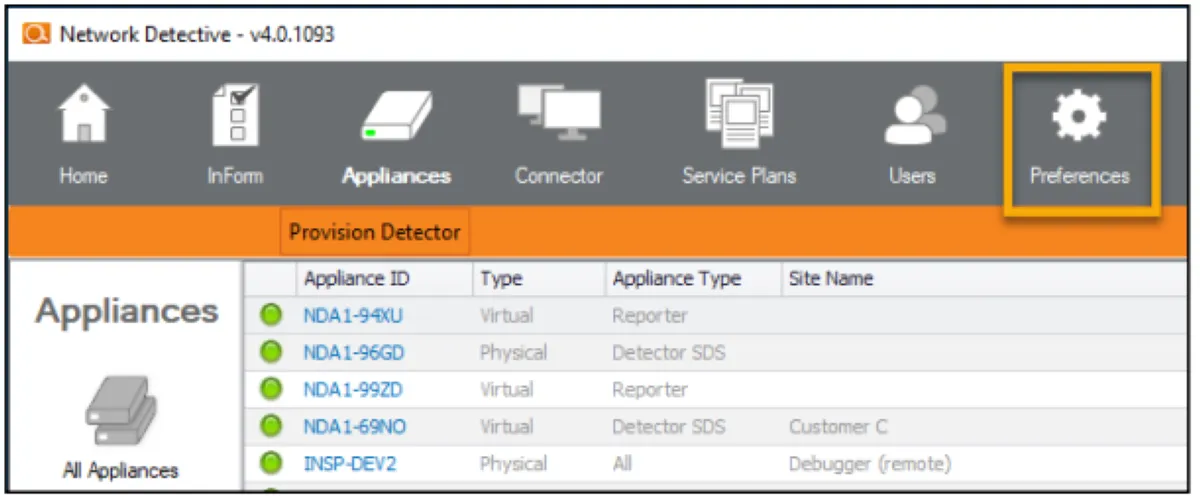The image size is (1200, 501).
Task: Open the Users icon
Action: pos(912,115)
